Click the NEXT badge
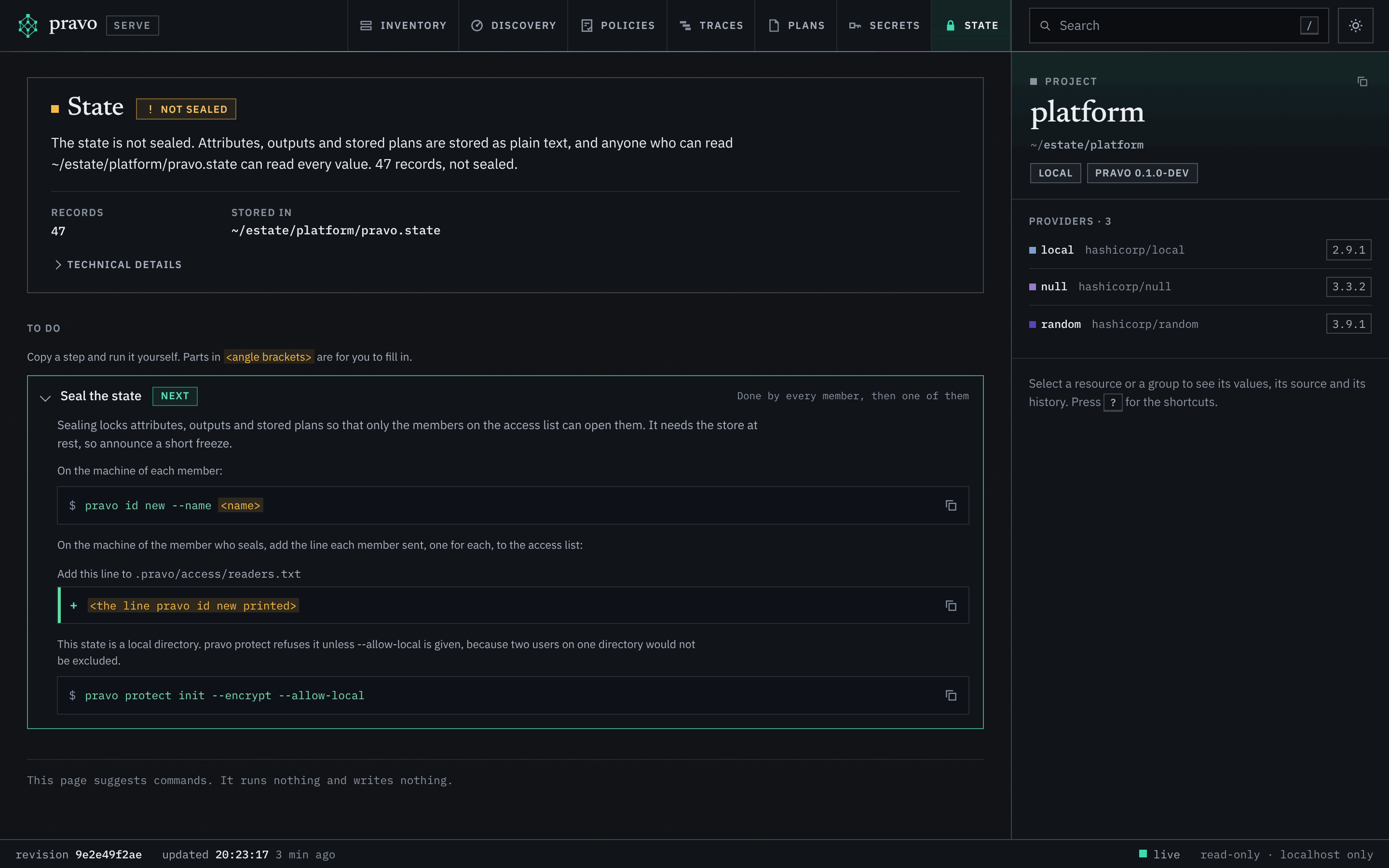 175,396
